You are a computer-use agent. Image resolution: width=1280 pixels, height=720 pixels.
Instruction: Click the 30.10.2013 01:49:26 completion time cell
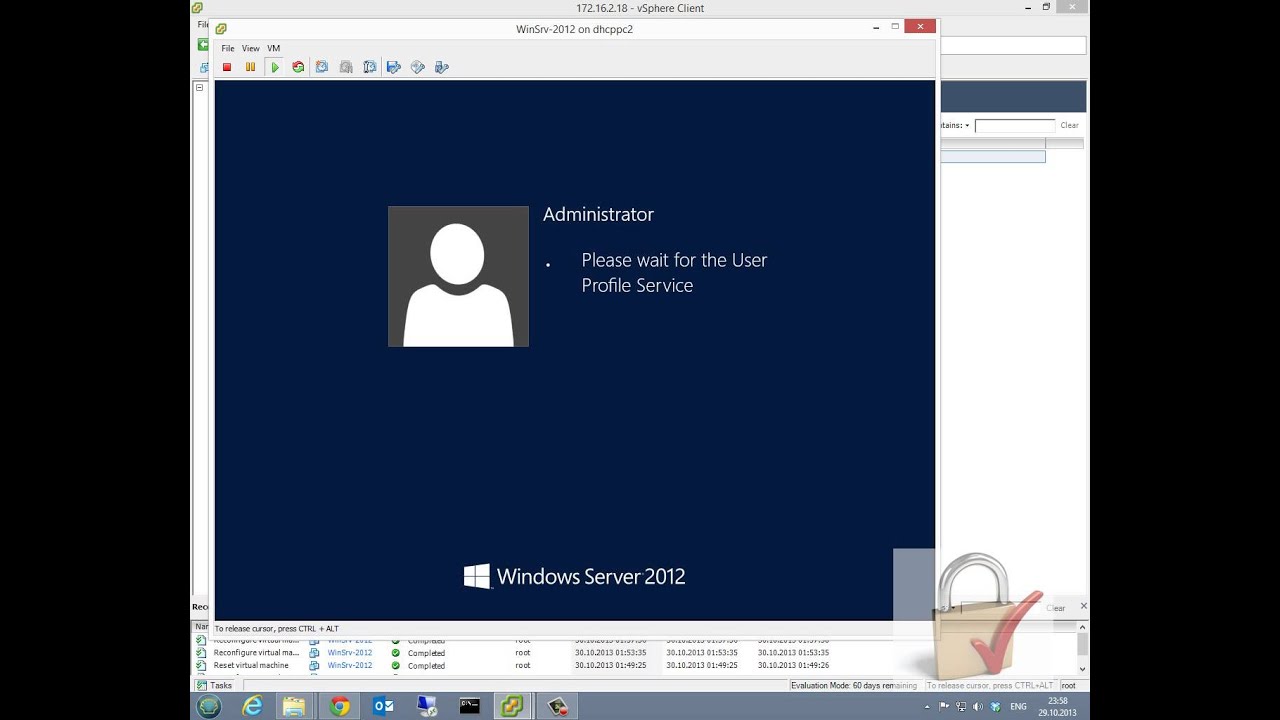pos(793,665)
